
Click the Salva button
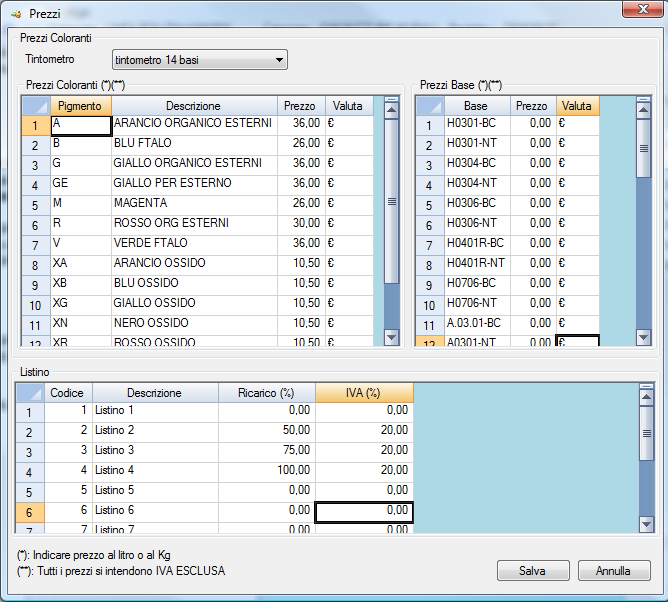(533, 570)
